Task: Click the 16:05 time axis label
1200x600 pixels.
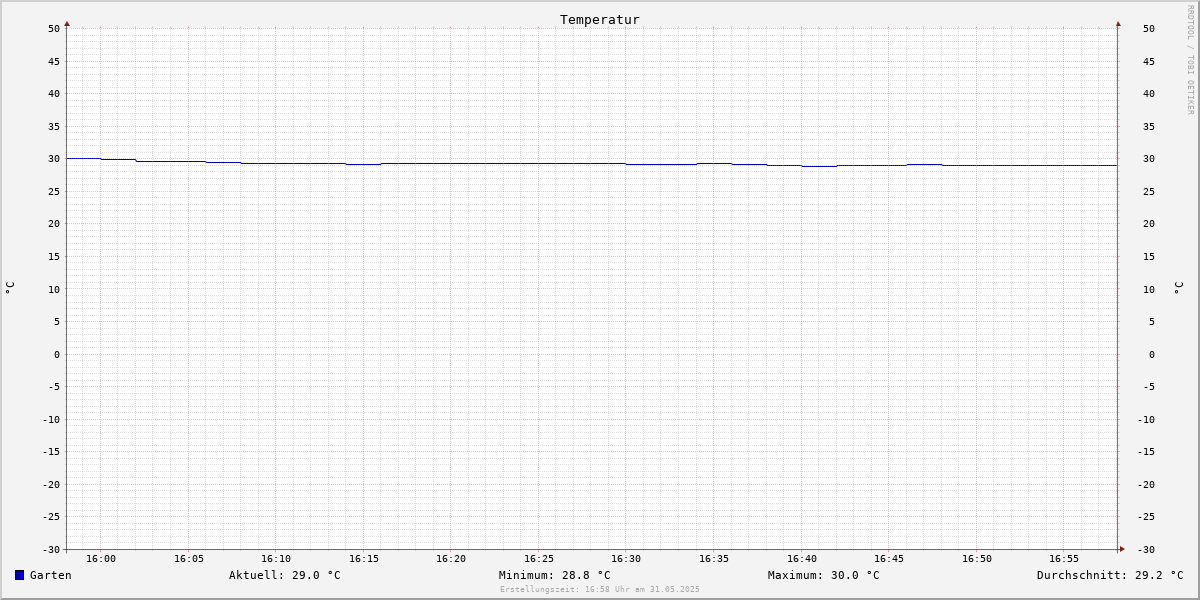Action: [189, 559]
